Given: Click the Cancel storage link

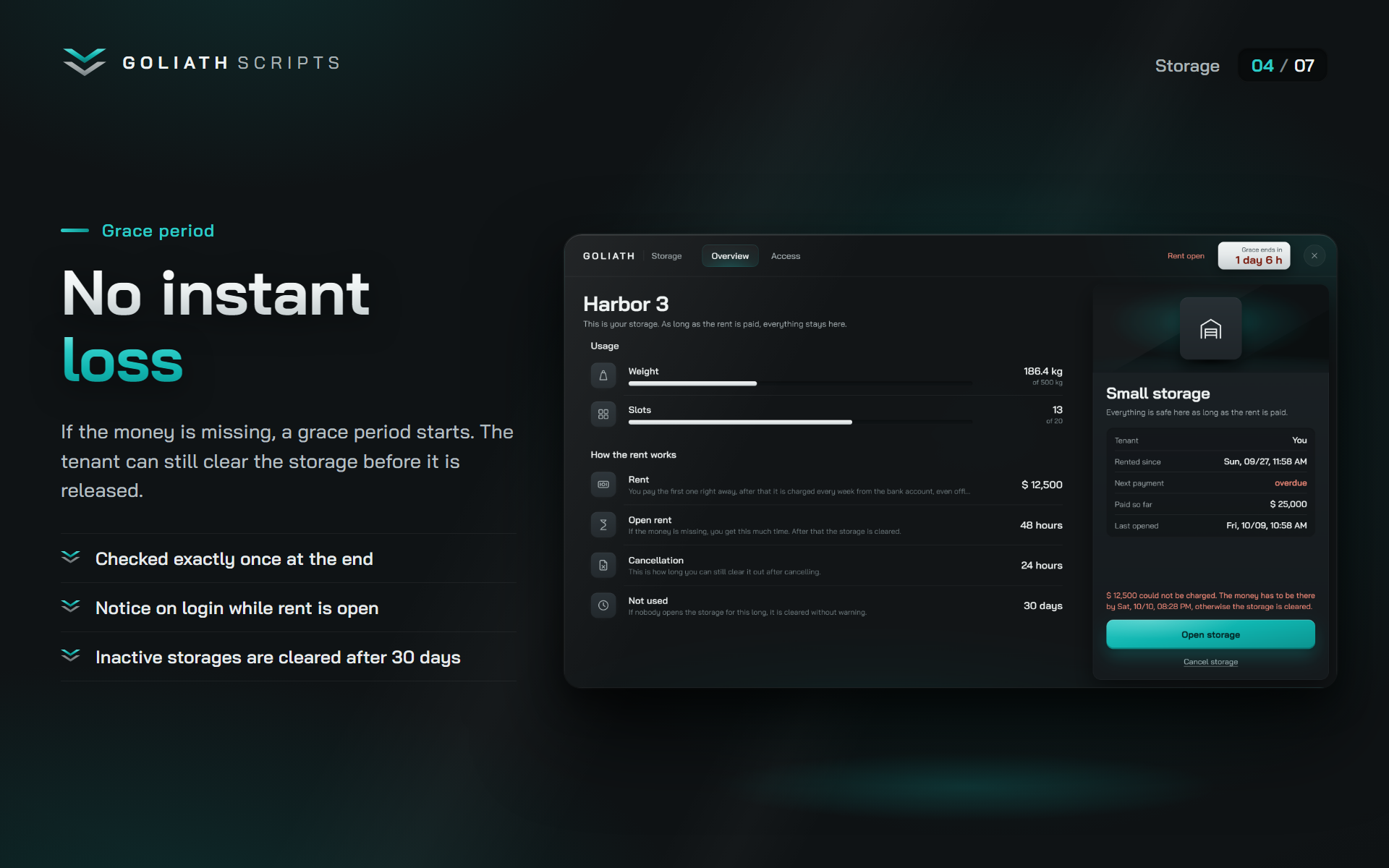Looking at the screenshot, I should click(x=1210, y=662).
